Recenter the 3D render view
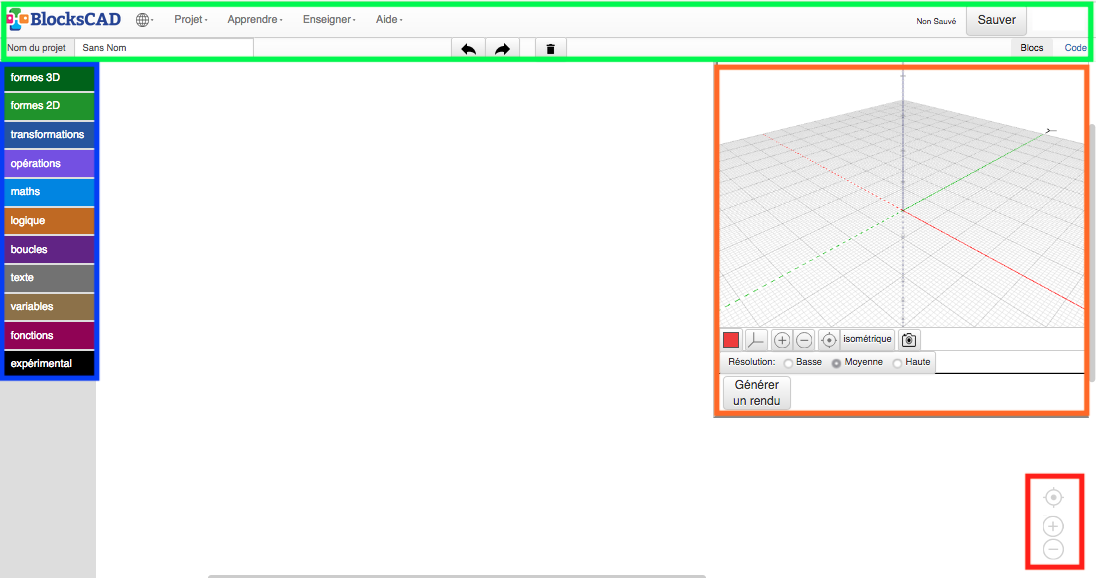Viewport: 1096px width, 578px height. 828,340
